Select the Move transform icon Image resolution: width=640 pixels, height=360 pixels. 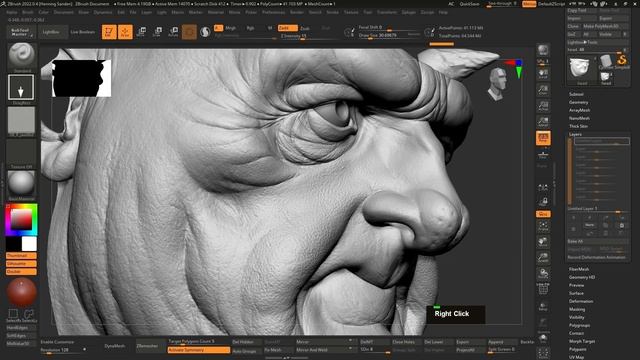(x=141, y=32)
